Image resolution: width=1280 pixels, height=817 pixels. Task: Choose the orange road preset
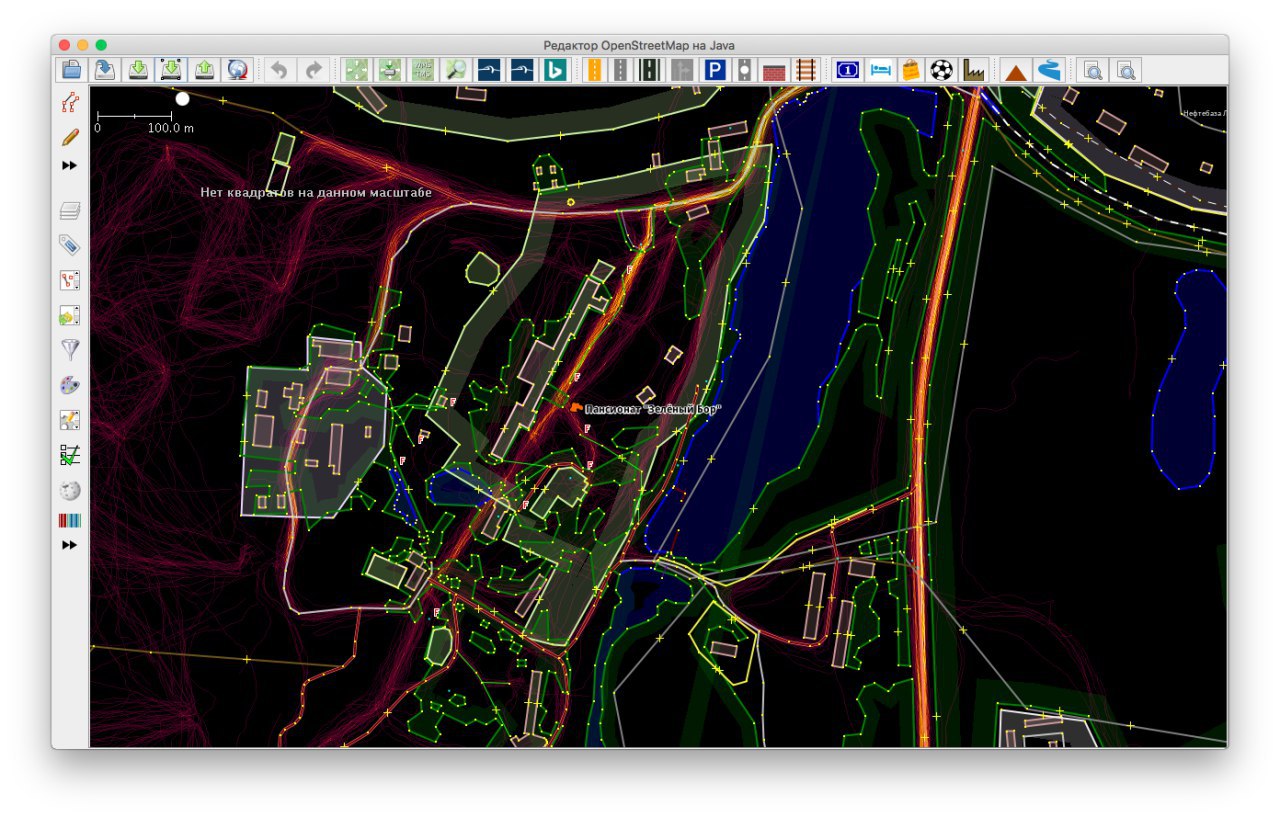(595, 69)
